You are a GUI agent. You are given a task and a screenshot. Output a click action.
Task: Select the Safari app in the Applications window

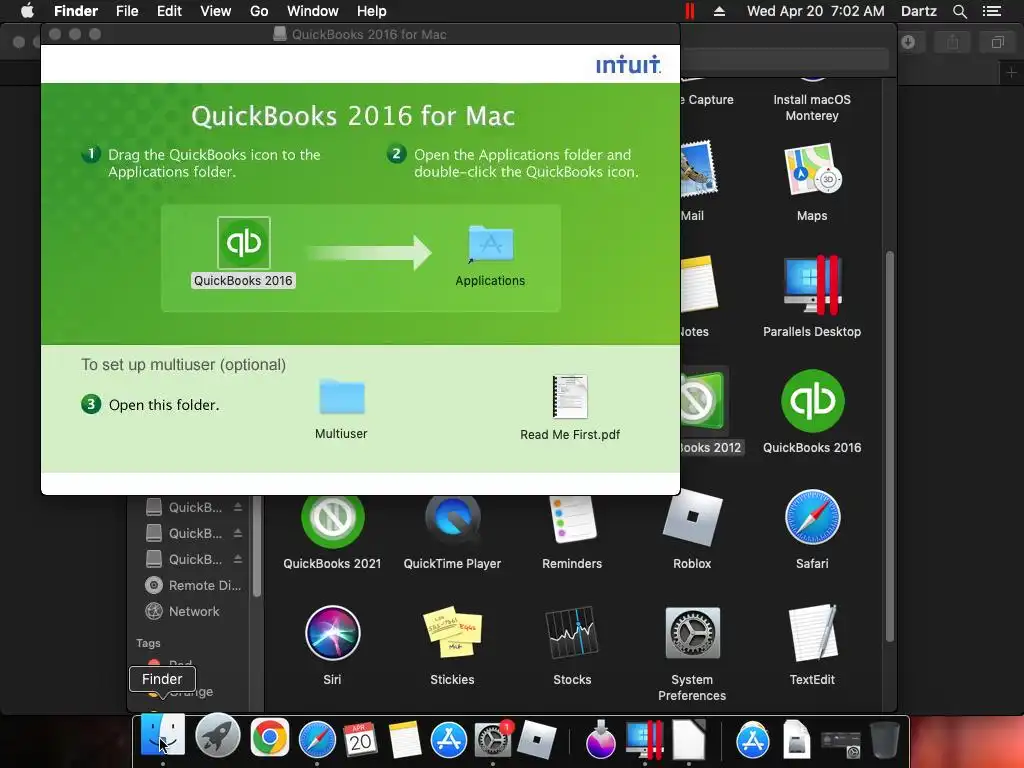coord(812,517)
